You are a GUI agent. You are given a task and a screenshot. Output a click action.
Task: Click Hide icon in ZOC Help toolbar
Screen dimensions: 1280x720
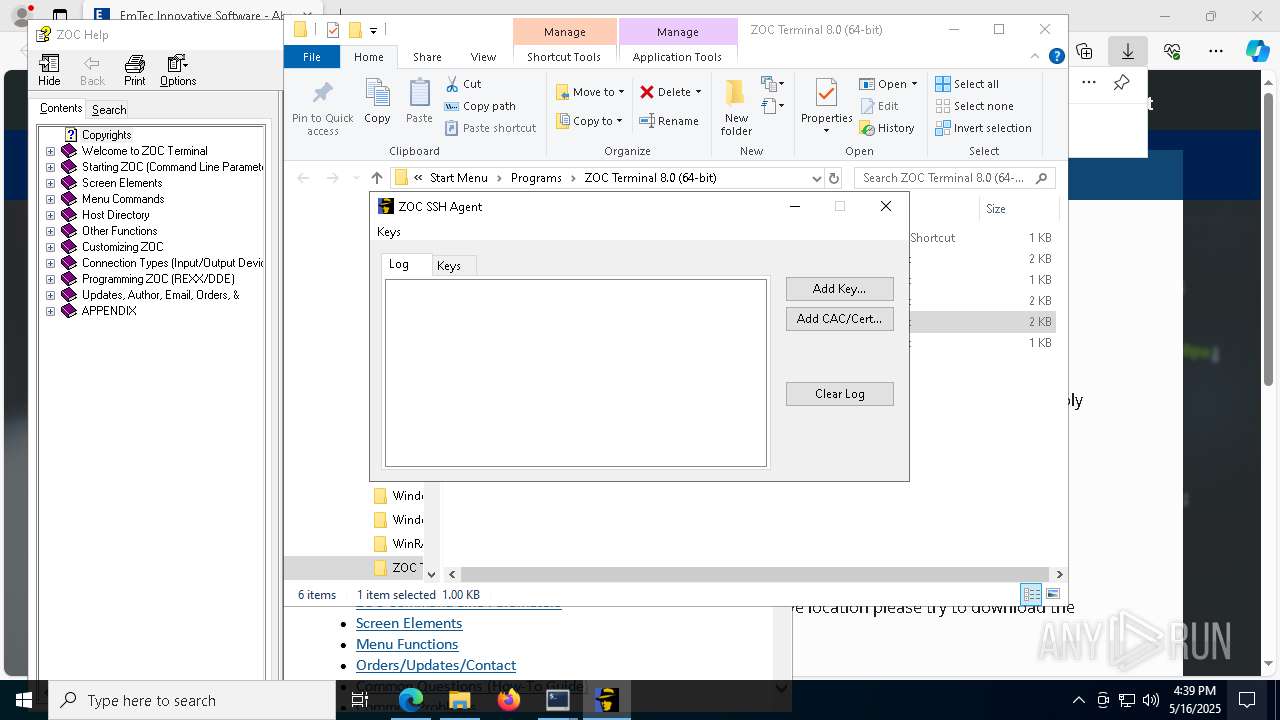pos(49,70)
